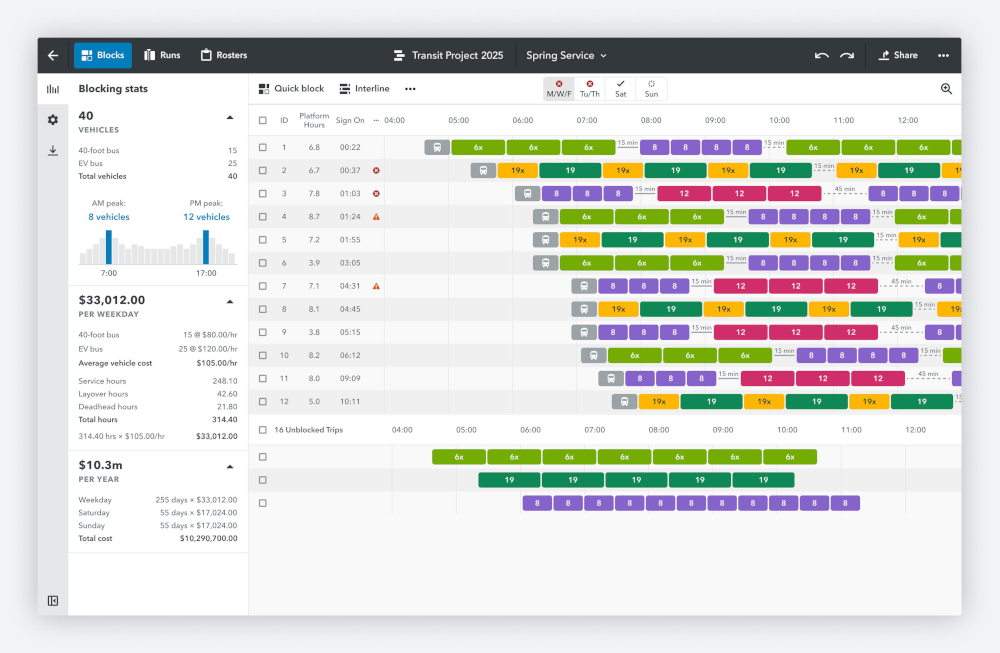Tick the checkbox for block row 1
Screen dimensions: 1000x653
click(263, 147)
